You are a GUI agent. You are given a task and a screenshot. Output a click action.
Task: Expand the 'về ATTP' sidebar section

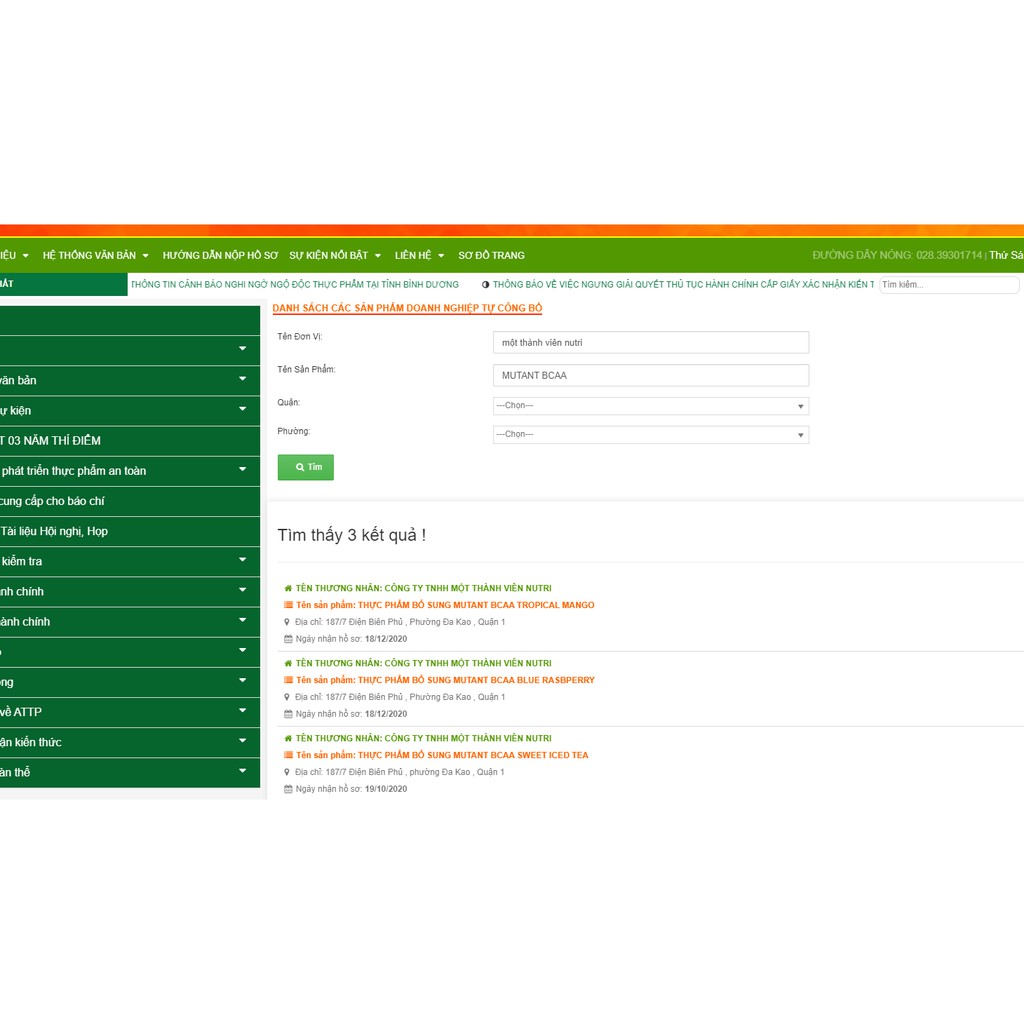[130, 712]
